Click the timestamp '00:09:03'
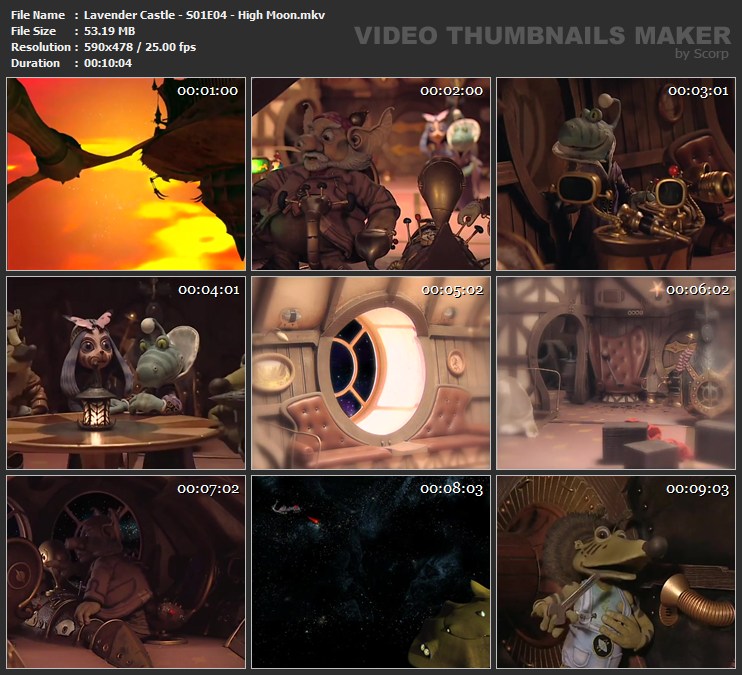The height and width of the screenshot is (675, 742). click(x=698, y=488)
